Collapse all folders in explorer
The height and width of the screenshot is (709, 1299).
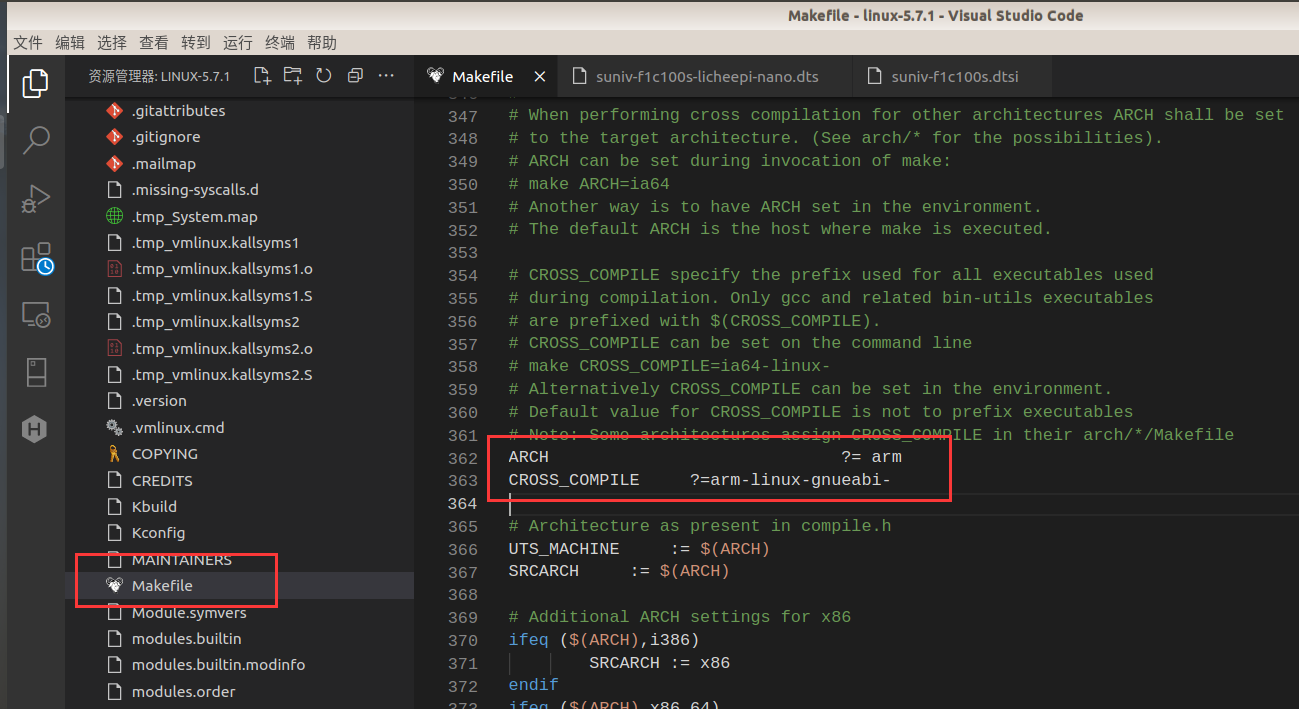(x=355, y=76)
